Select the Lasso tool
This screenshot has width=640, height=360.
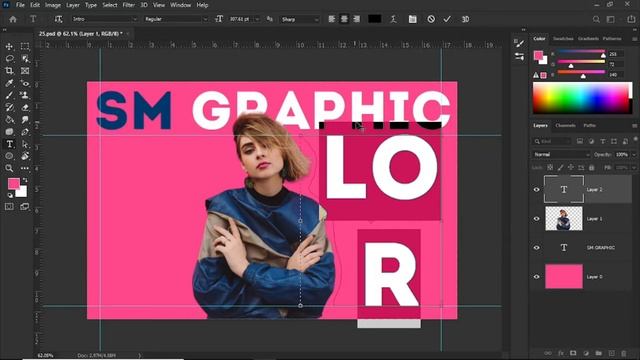(9, 59)
